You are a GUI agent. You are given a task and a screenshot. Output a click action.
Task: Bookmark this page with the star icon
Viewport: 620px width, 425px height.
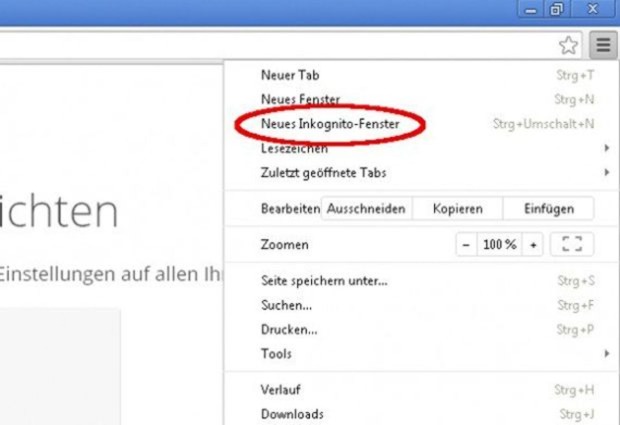(x=569, y=45)
